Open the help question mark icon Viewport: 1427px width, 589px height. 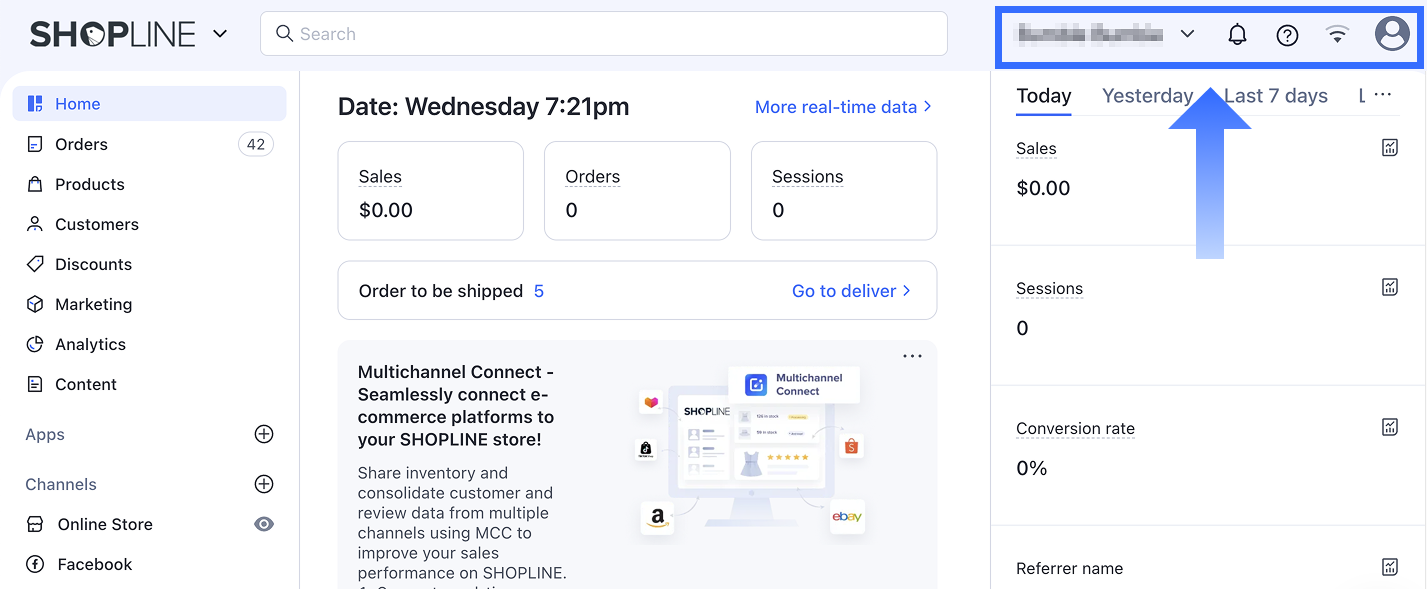1287,35
